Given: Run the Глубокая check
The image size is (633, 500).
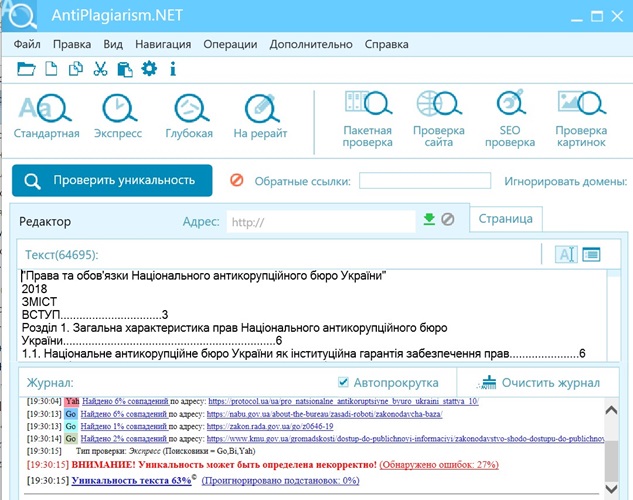Looking at the screenshot, I should coord(189,117).
